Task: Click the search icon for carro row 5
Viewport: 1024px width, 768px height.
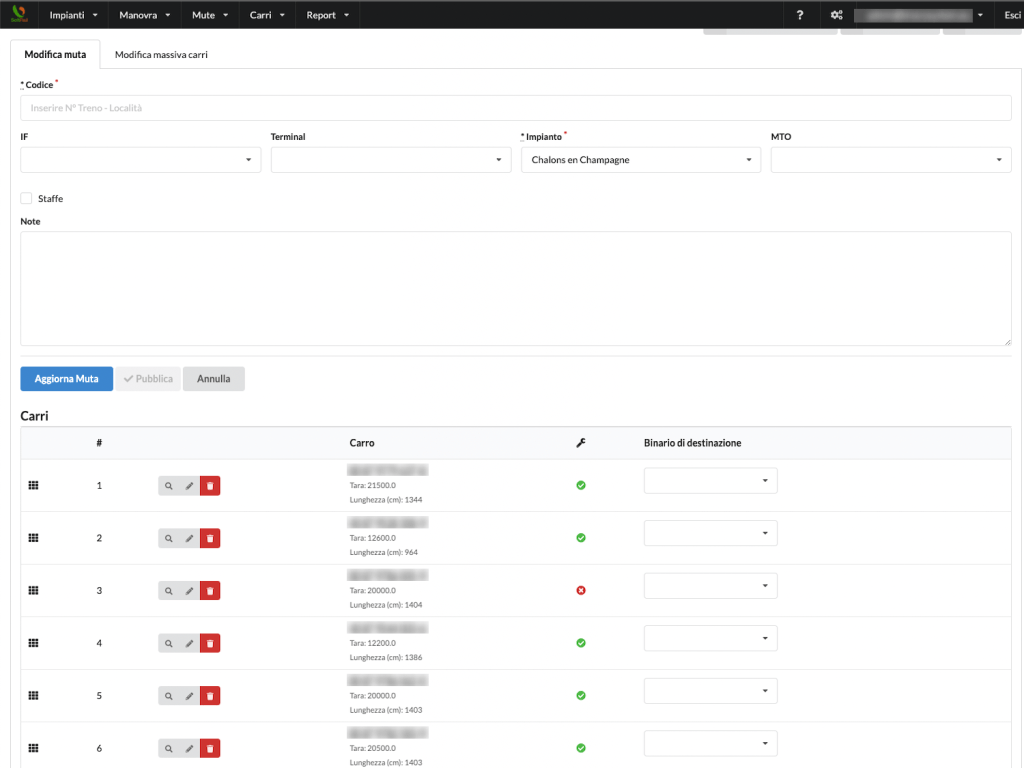Action: pos(168,696)
